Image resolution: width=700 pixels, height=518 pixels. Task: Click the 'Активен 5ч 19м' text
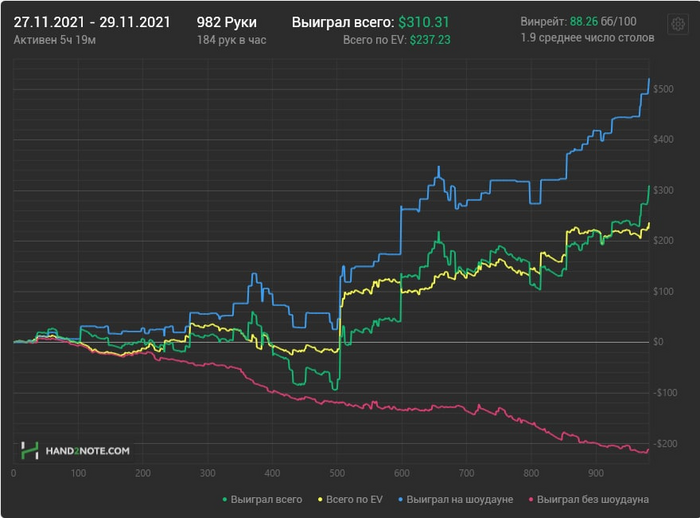[54, 40]
